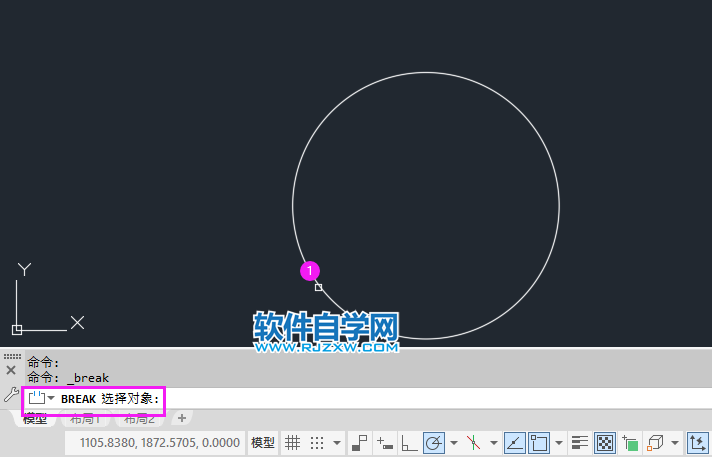Open object snap settings dropdown
The image size is (712, 457).
pyautogui.click(x=559, y=443)
